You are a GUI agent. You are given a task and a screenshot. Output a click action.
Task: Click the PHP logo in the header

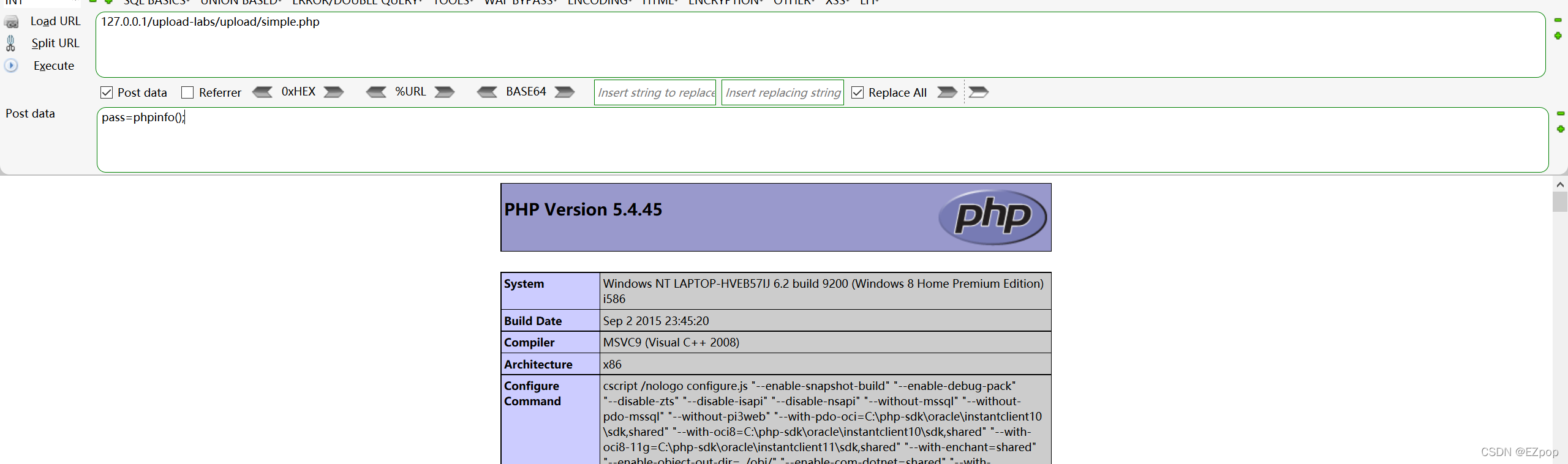[x=992, y=217]
